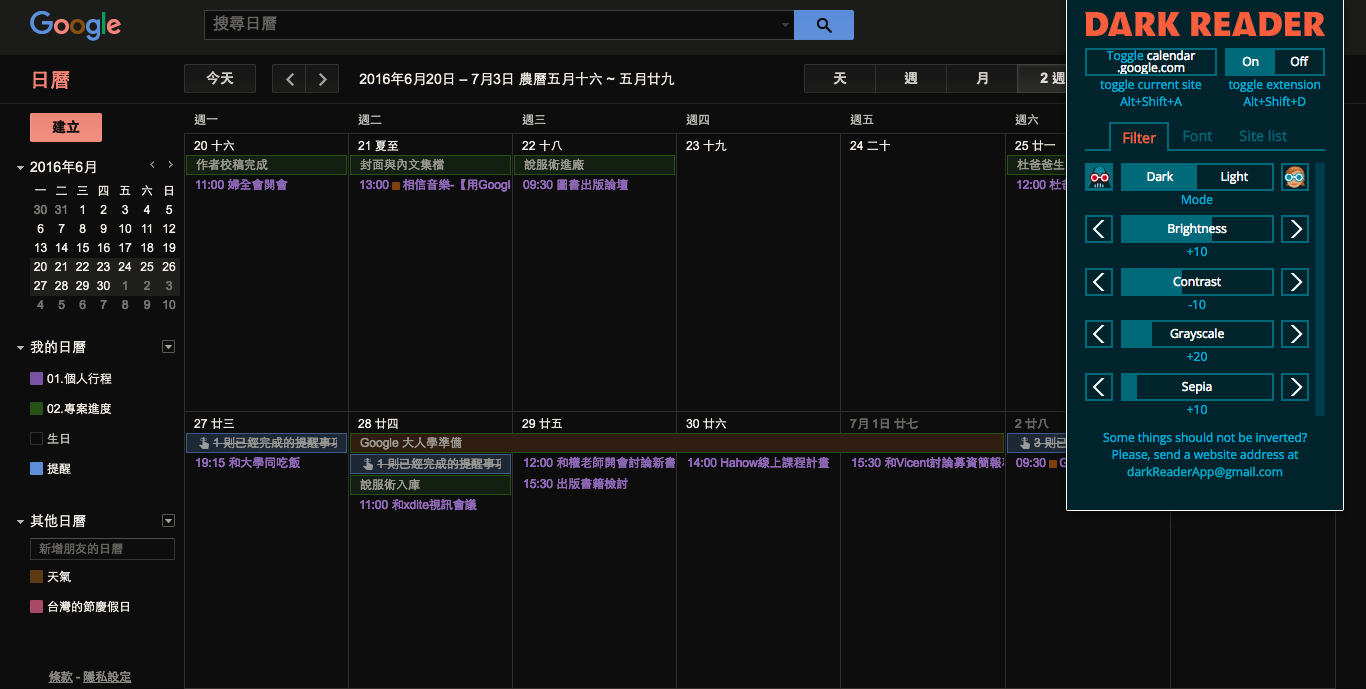
Task: Show next month in mini calendar
Action: tap(170, 164)
